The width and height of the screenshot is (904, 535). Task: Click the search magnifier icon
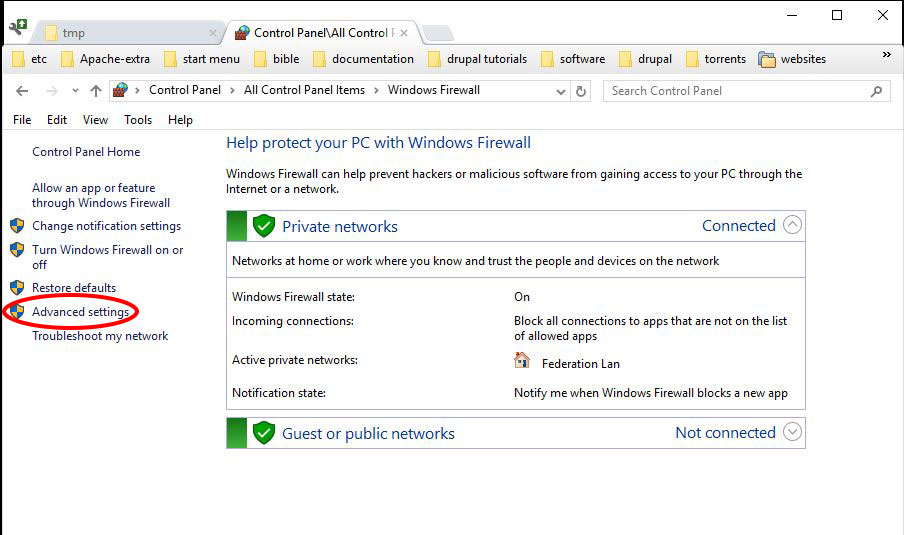(876, 91)
